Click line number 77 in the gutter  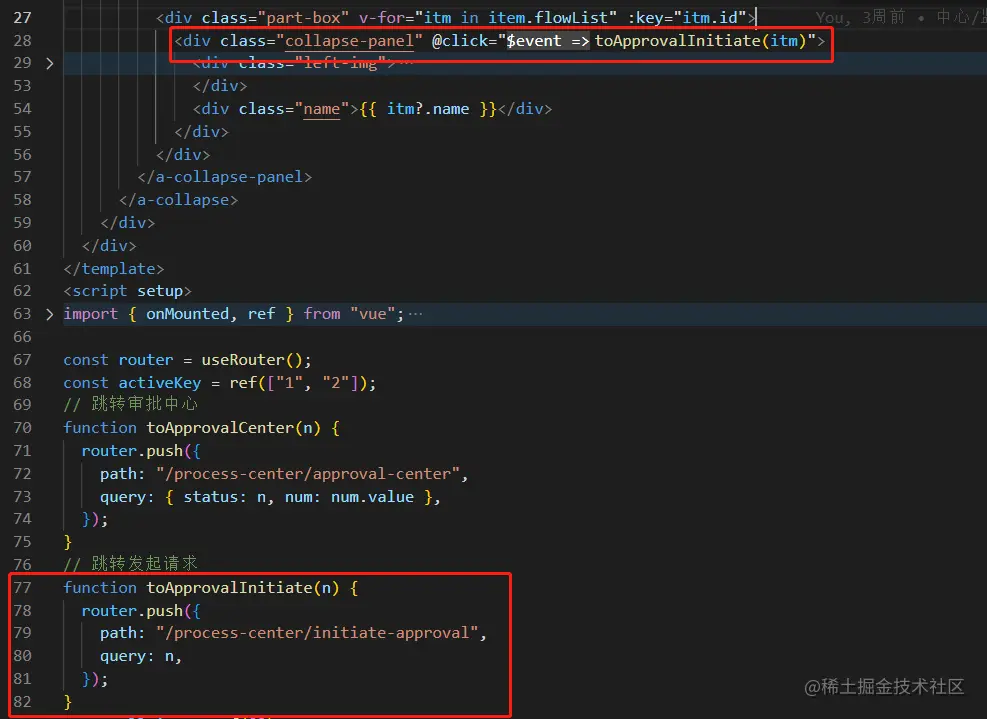(x=22, y=587)
